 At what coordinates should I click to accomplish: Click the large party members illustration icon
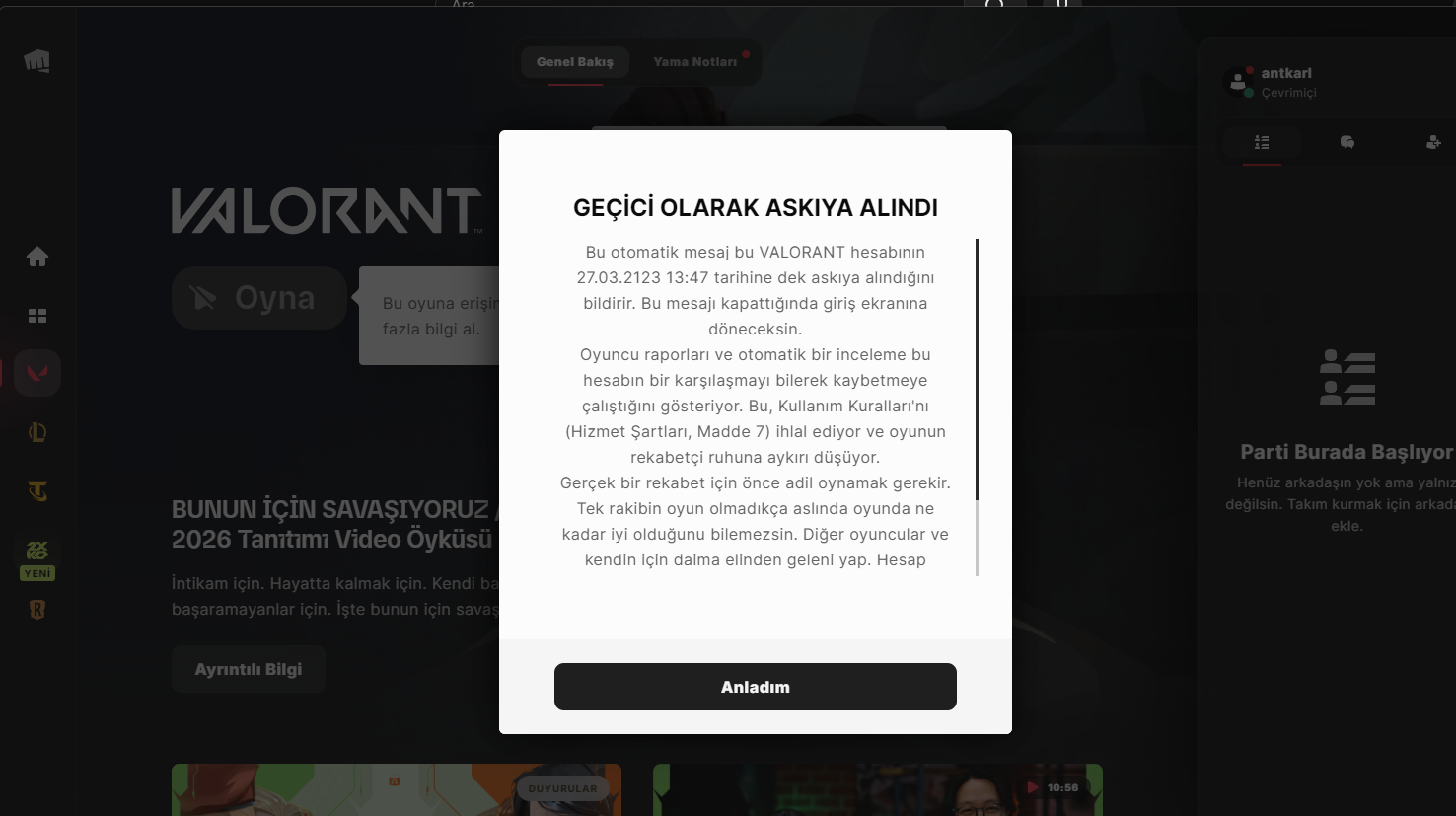1347,377
